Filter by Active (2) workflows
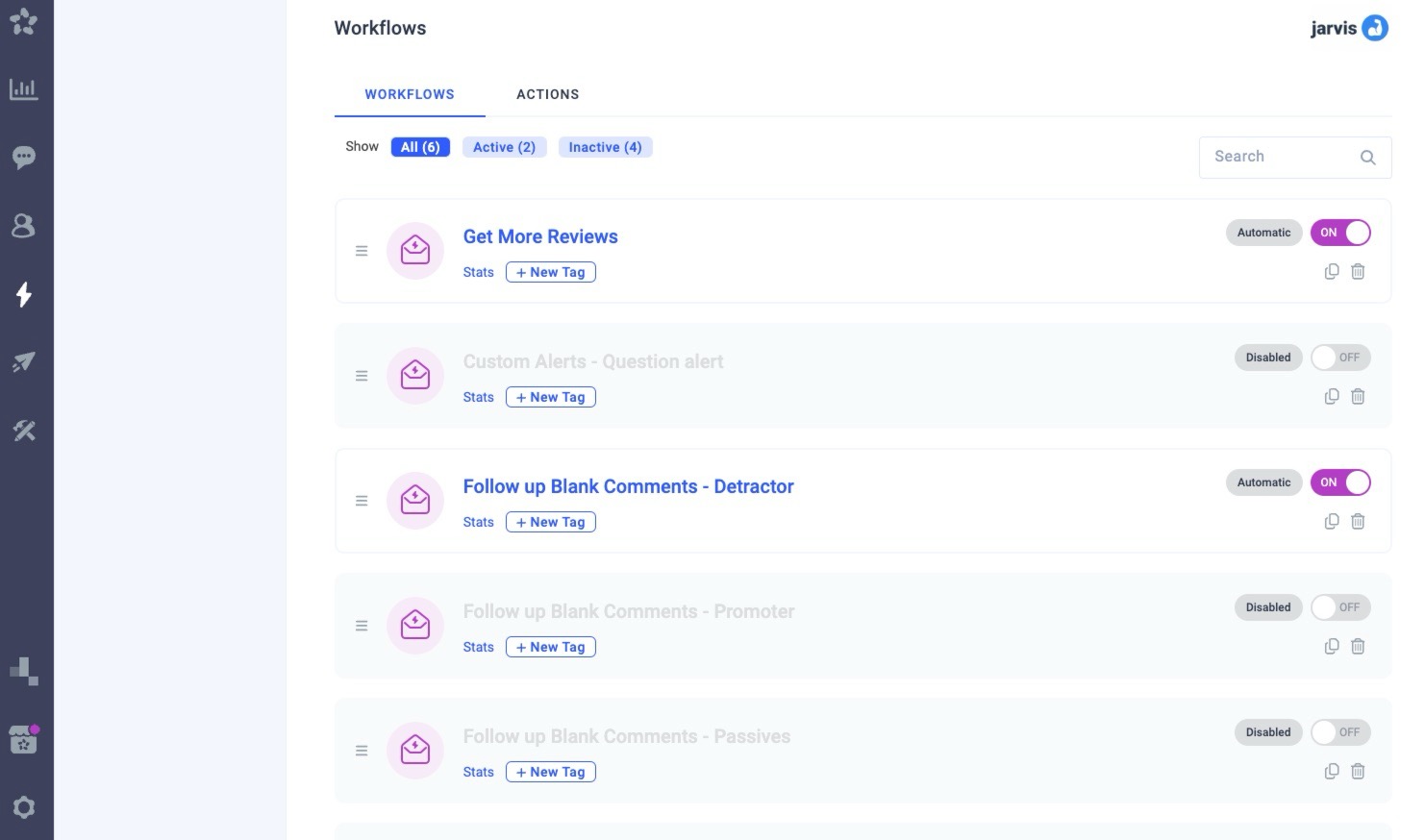The height and width of the screenshot is (840, 1425). click(504, 147)
